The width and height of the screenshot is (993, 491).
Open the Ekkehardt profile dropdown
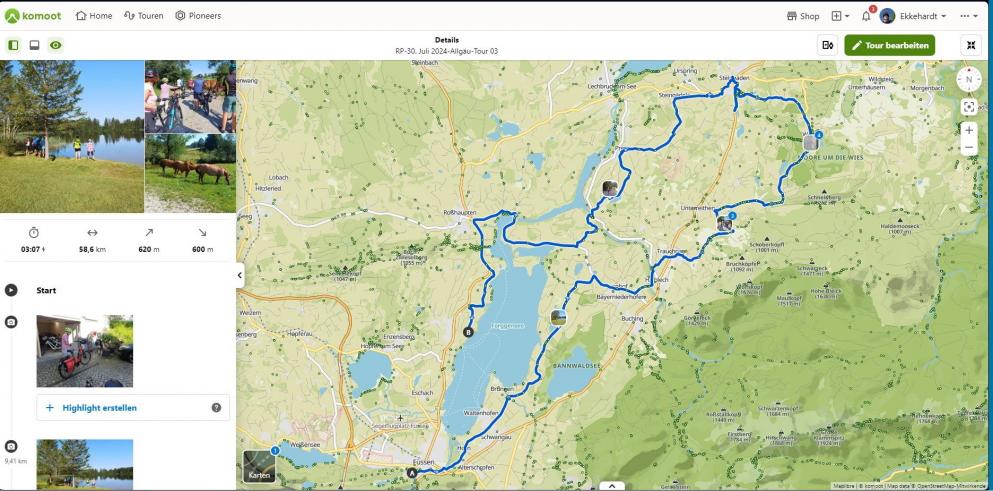(x=913, y=16)
